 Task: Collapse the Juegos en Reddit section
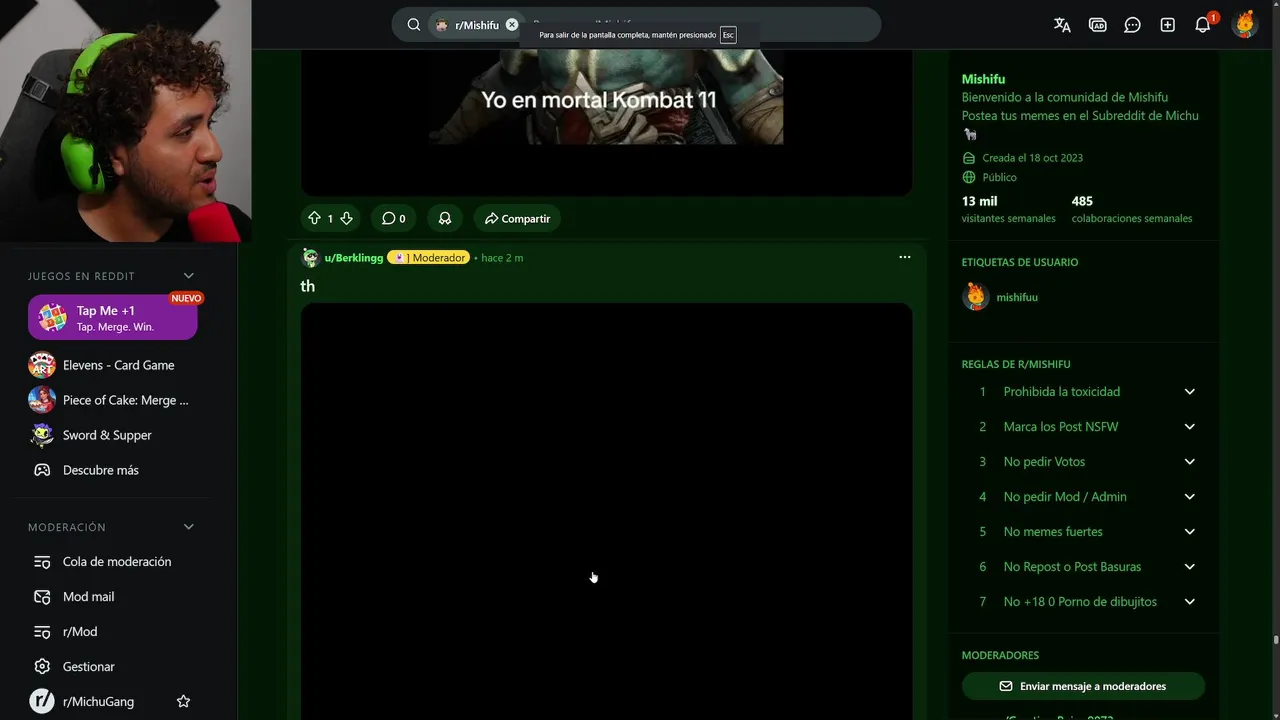point(189,276)
